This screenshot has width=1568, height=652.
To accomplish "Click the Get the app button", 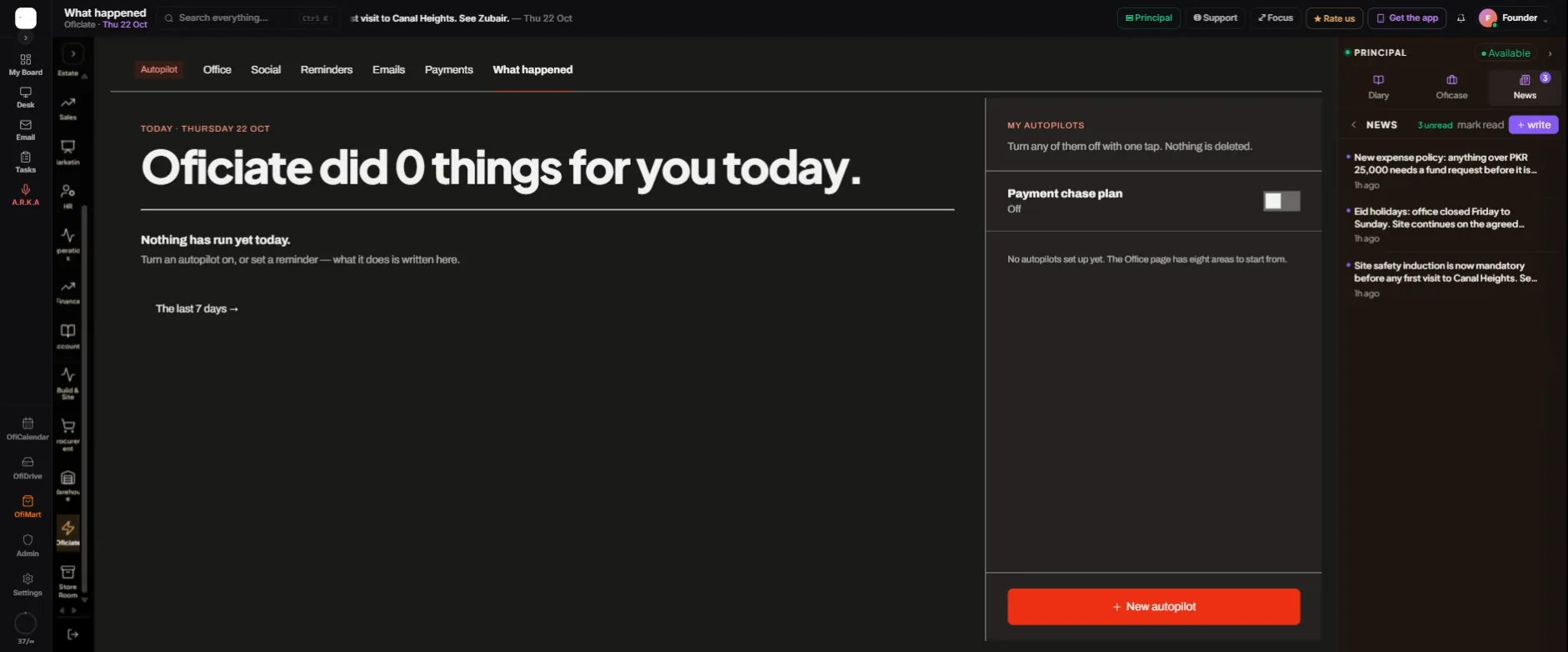I will click(x=1407, y=18).
